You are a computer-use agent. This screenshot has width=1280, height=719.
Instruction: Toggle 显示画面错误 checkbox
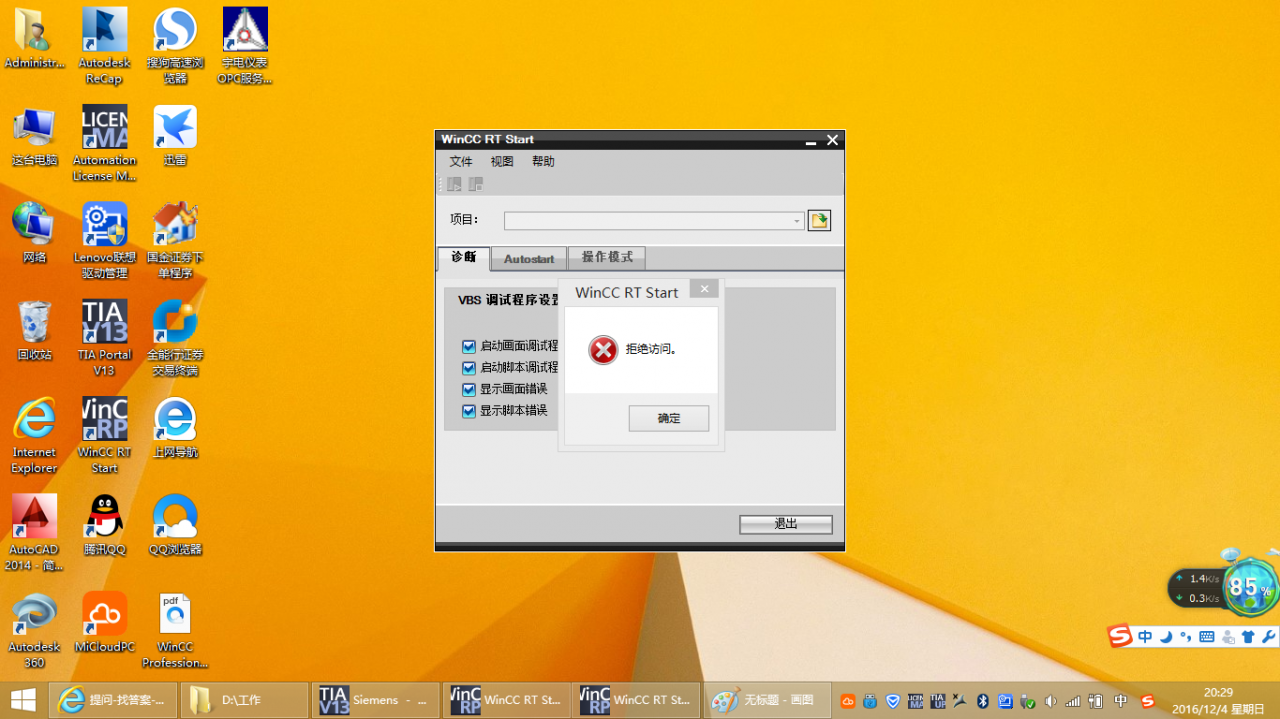click(x=469, y=389)
